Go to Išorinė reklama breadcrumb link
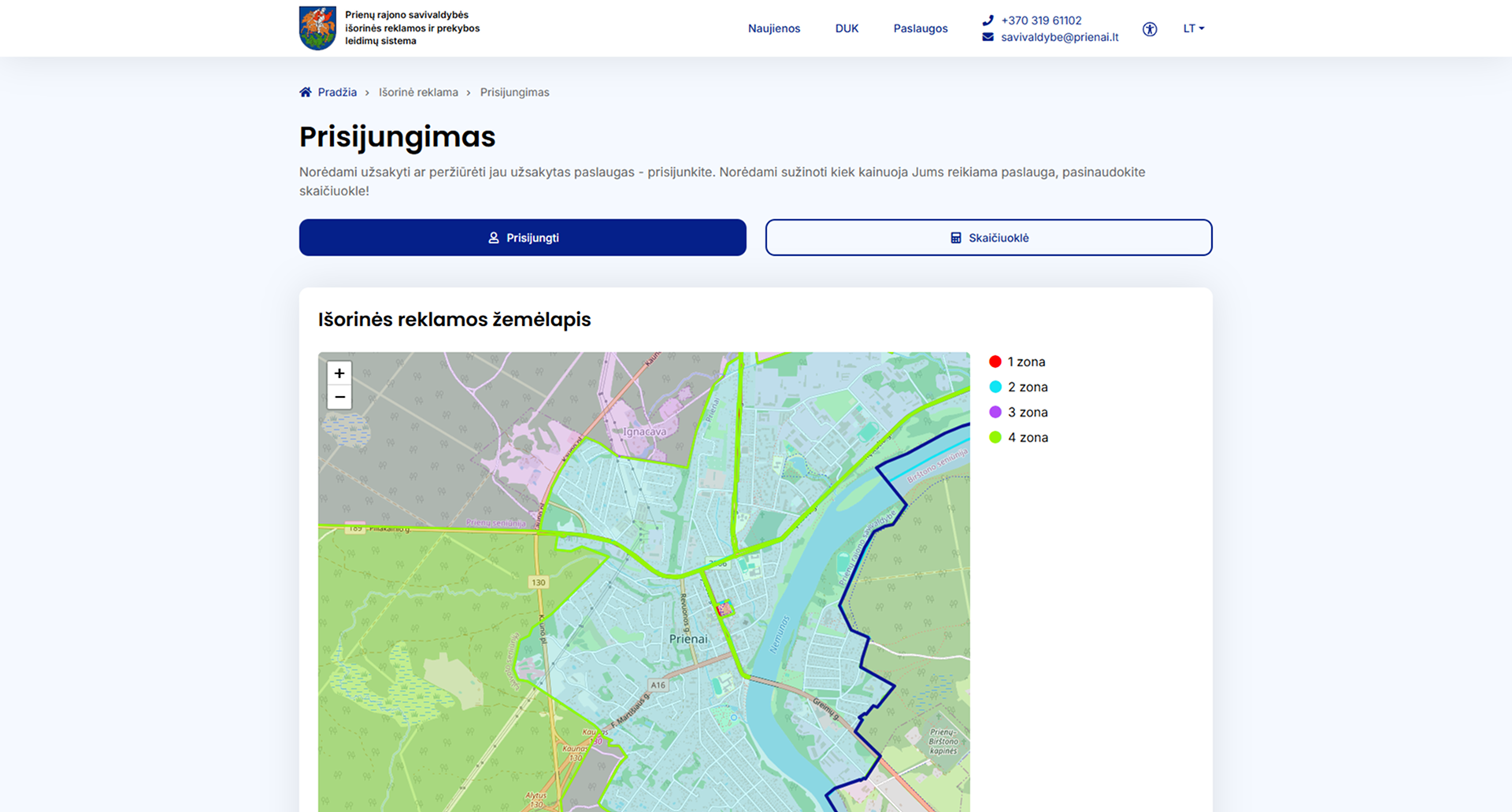Image resolution: width=1512 pixels, height=812 pixels. tap(418, 92)
